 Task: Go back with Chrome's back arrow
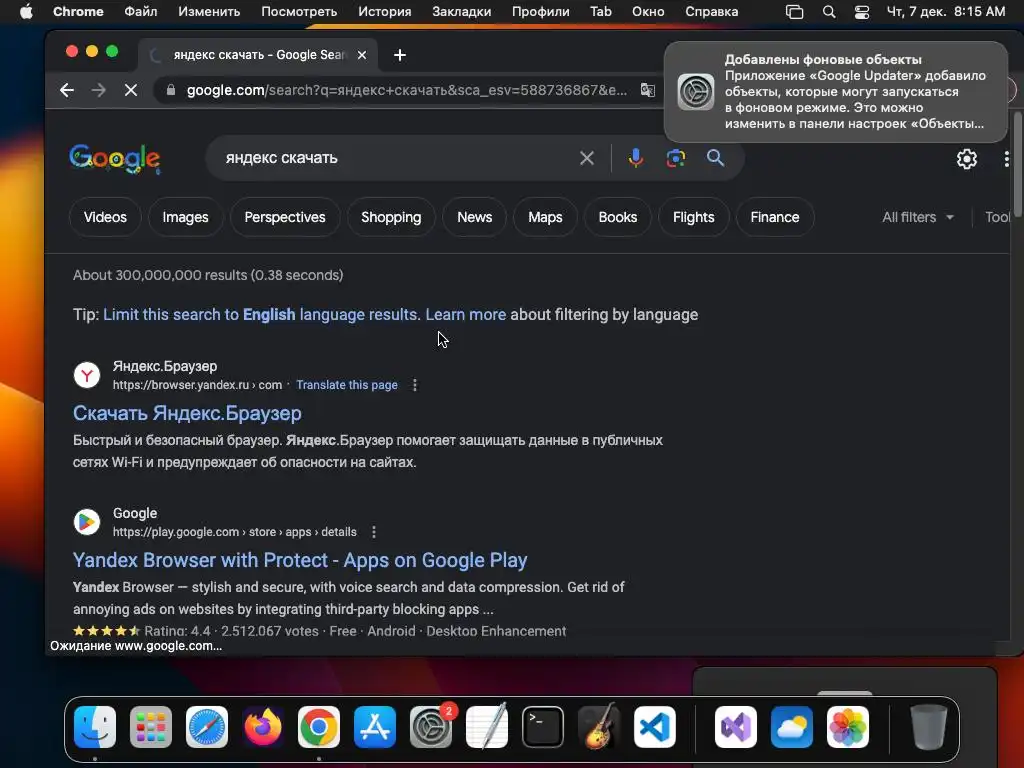point(67,90)
